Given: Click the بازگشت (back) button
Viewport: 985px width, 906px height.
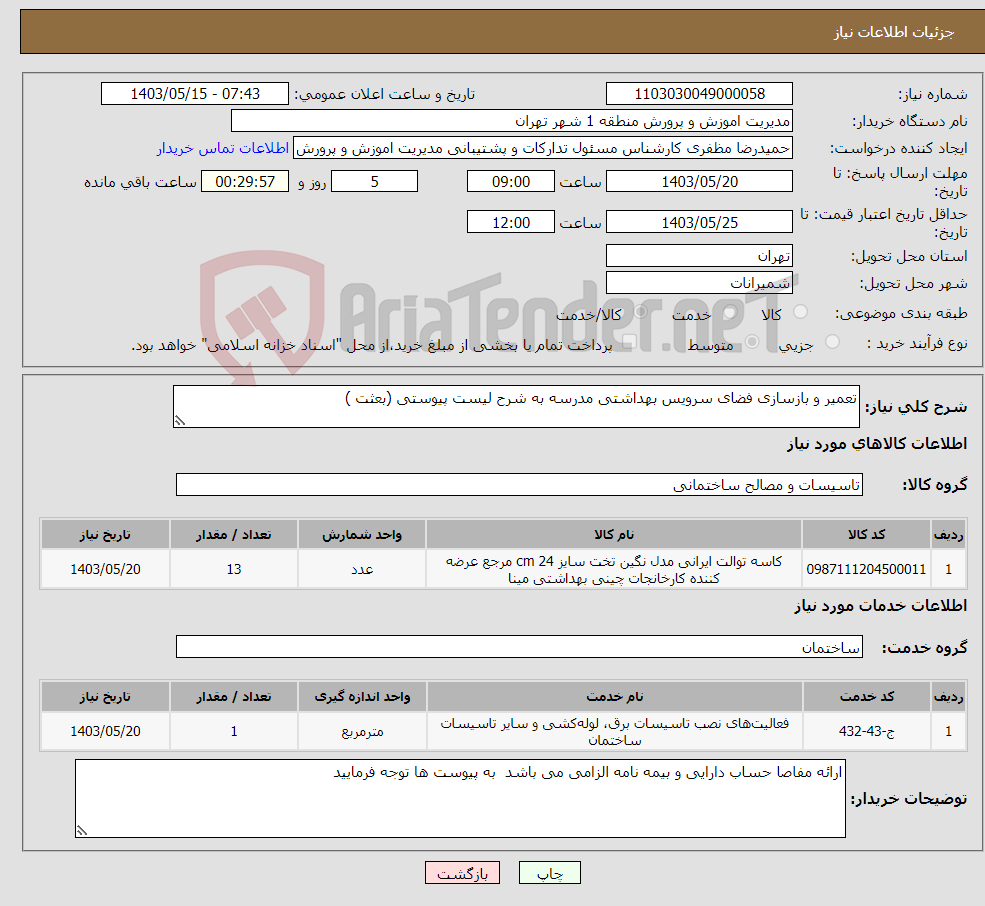Looking at the screenshot, I should [x=462, y=873].
